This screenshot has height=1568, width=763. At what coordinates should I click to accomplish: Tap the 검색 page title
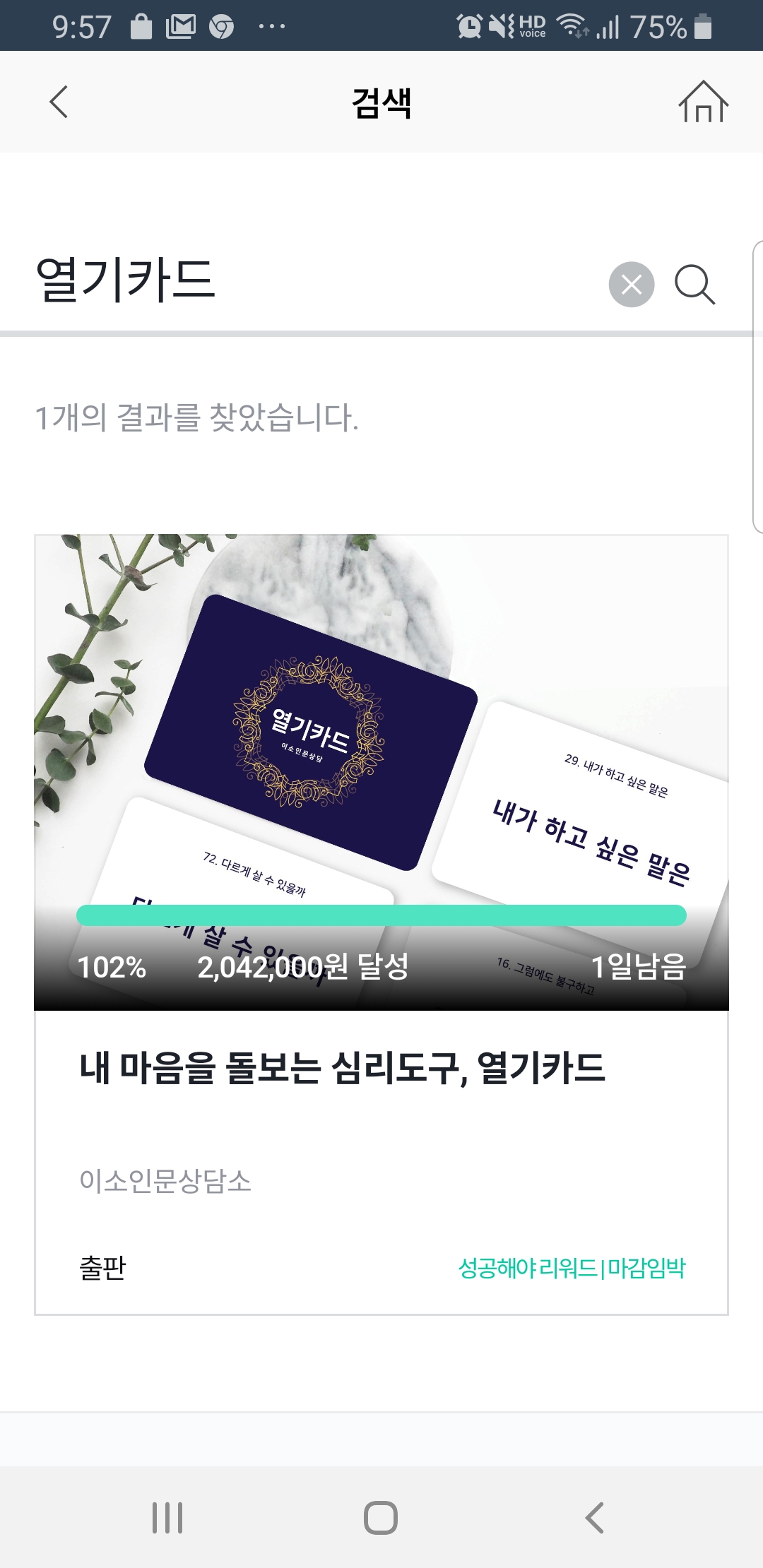click(381, 103)
